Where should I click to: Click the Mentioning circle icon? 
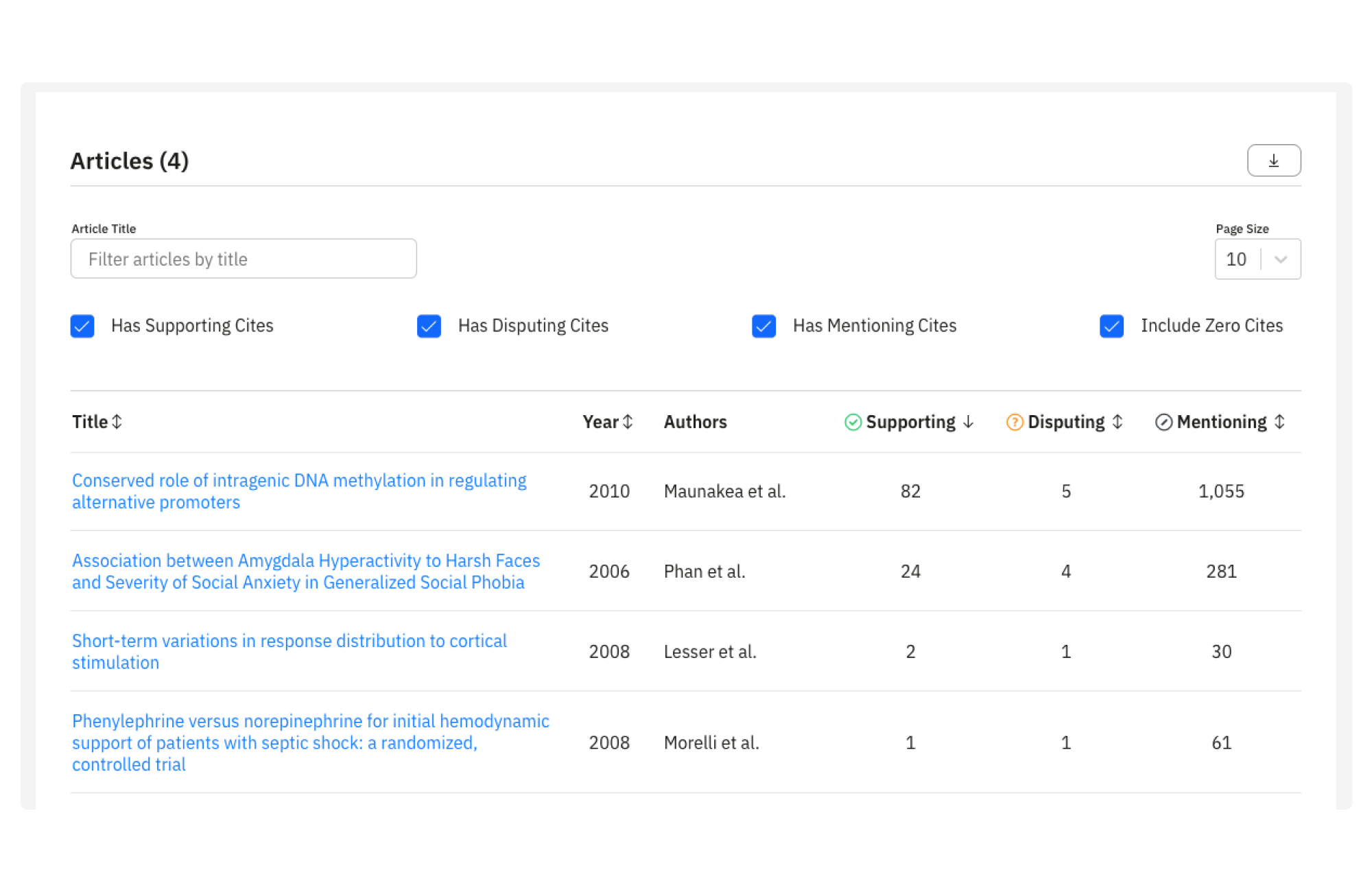(1163, 422)
